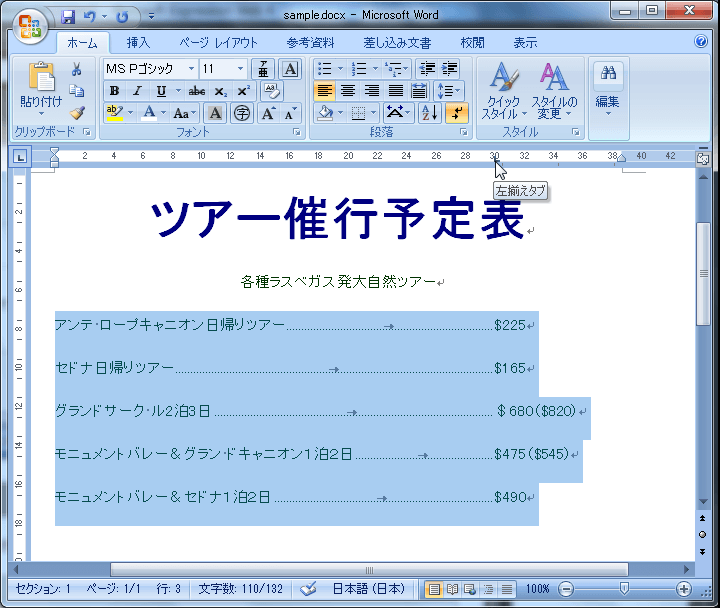Viewport: 720px width, 608px height.
Task: Go to the 校閲 tab
Action: 472,43
